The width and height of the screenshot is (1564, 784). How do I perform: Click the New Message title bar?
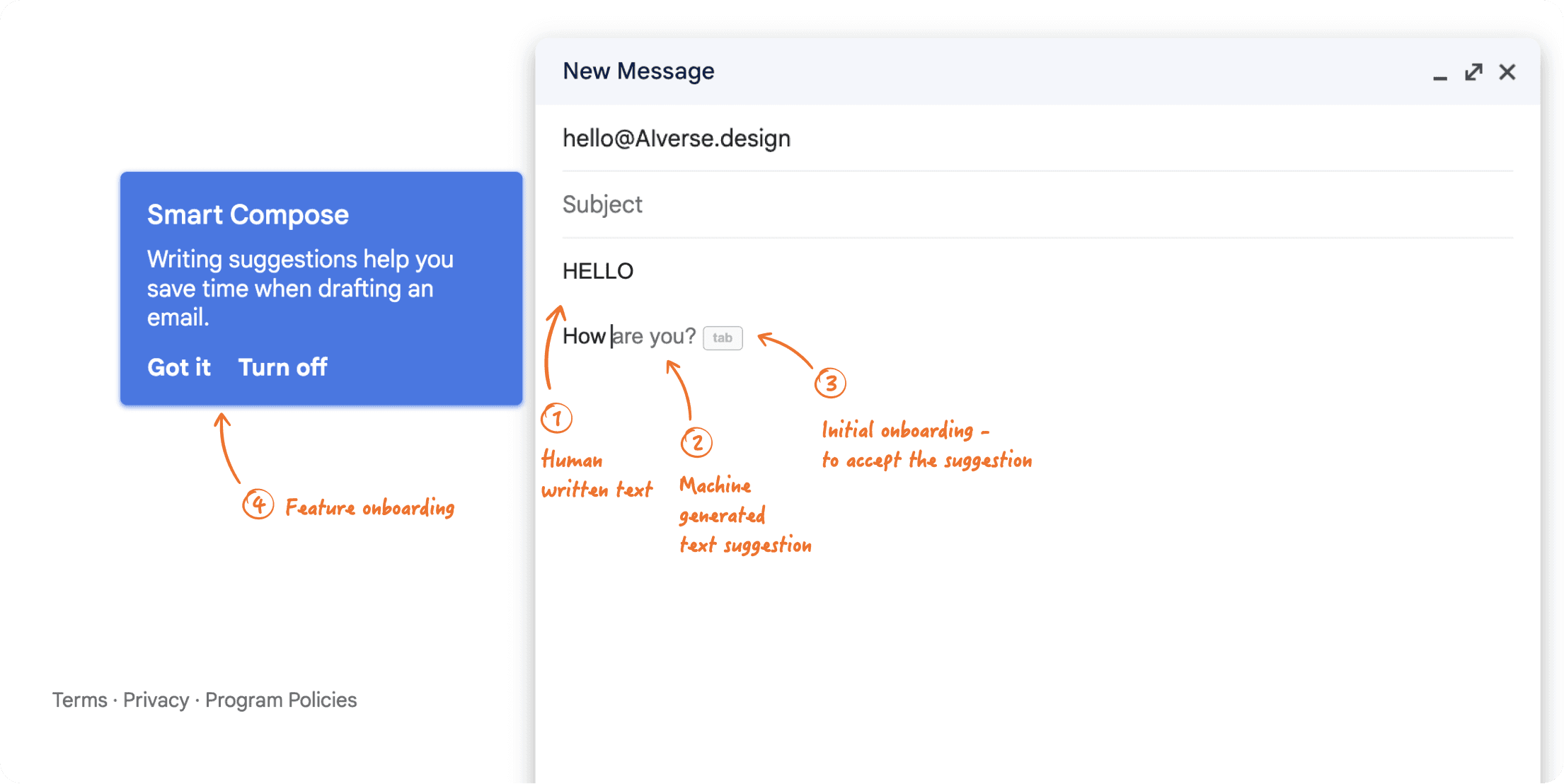pyautogui.click(x=638, y=71)
